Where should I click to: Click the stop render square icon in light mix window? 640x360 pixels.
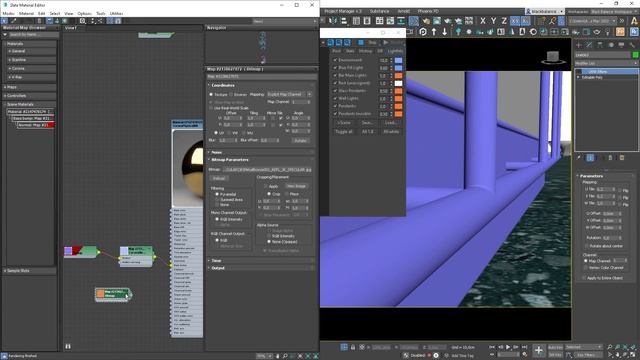[360, 42]
